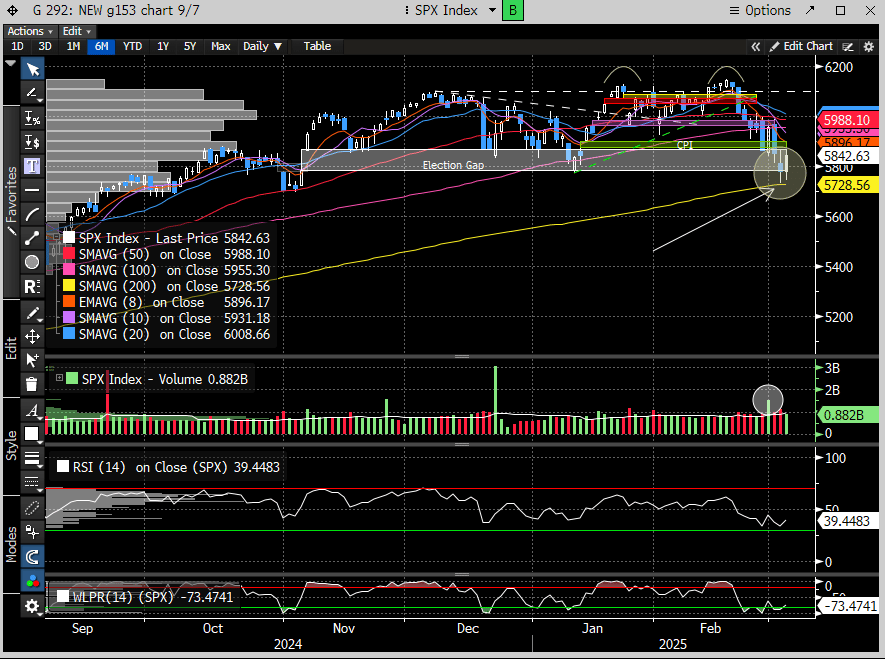
Task: Select the horizontal line tool
Action: pos(32,190)
